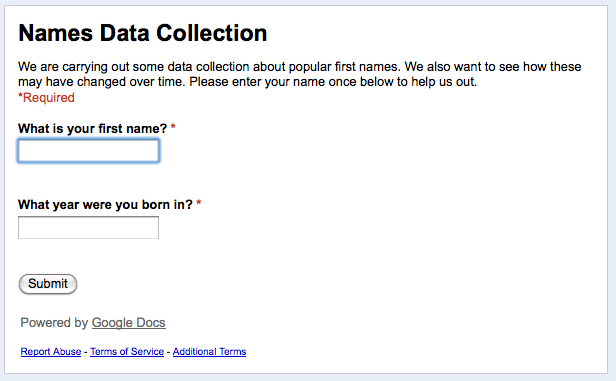
Task: Open the Terms of Service link
Action: pos(127,352)
